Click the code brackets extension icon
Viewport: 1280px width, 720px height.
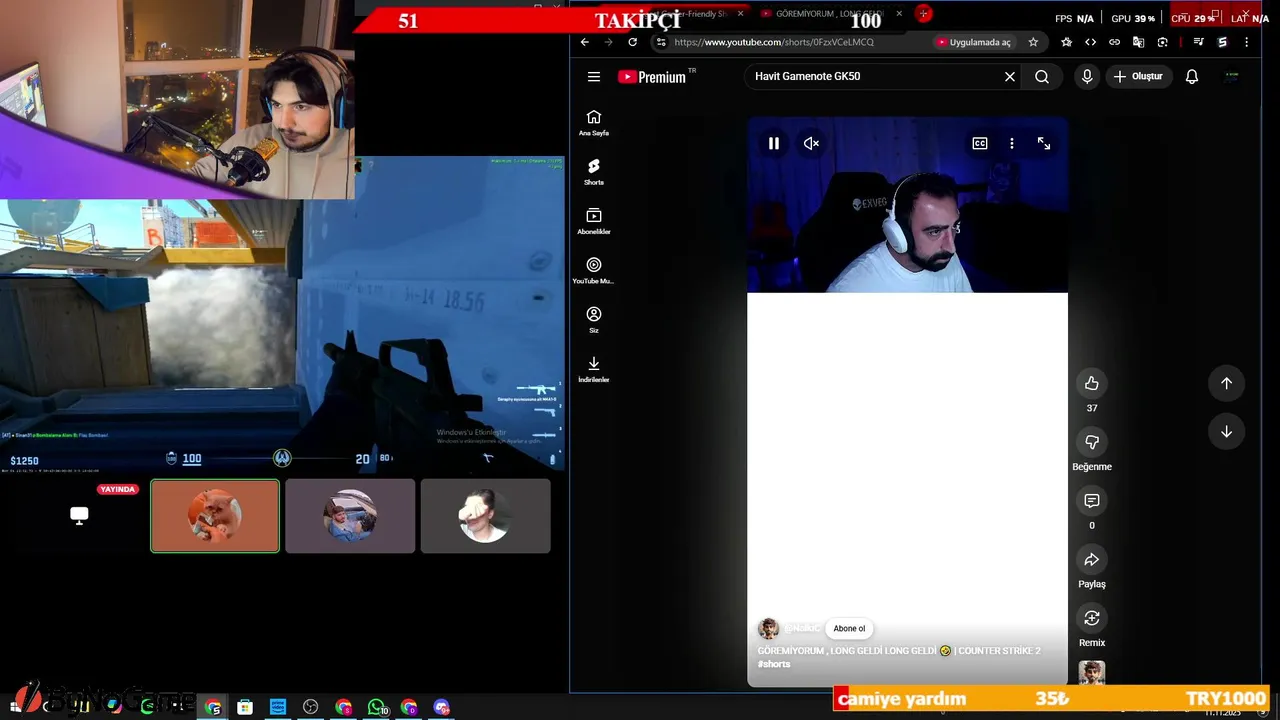[x=1090, y=42]
